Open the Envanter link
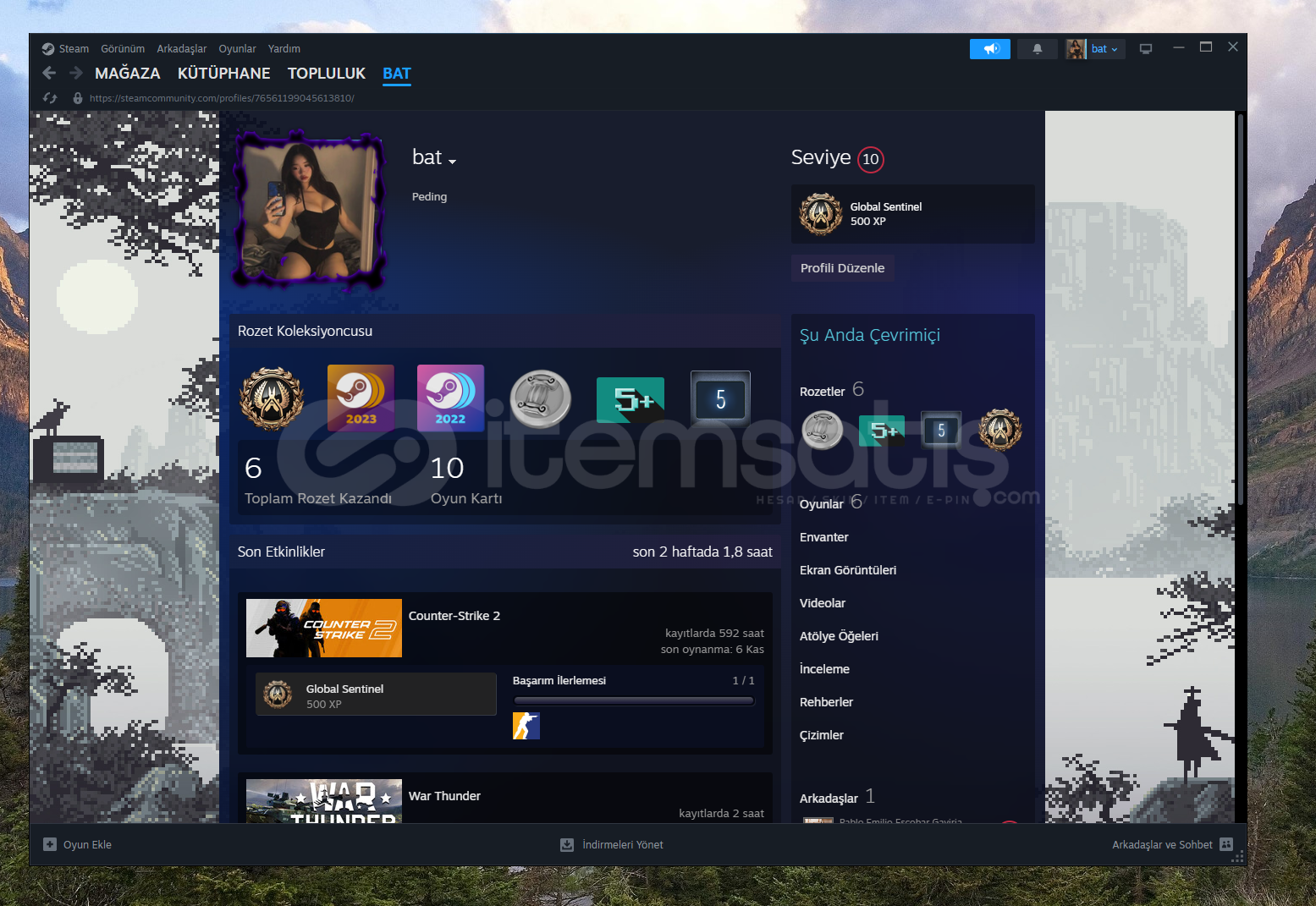This screenshot has height=906, width=1316. (x=824, y=537)
